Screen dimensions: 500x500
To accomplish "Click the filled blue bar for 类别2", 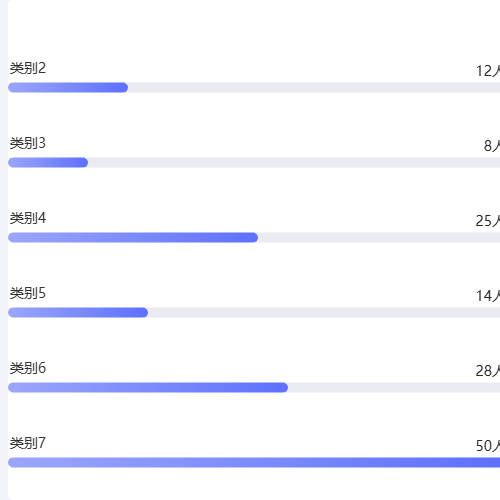I will (x=68, y=87).
